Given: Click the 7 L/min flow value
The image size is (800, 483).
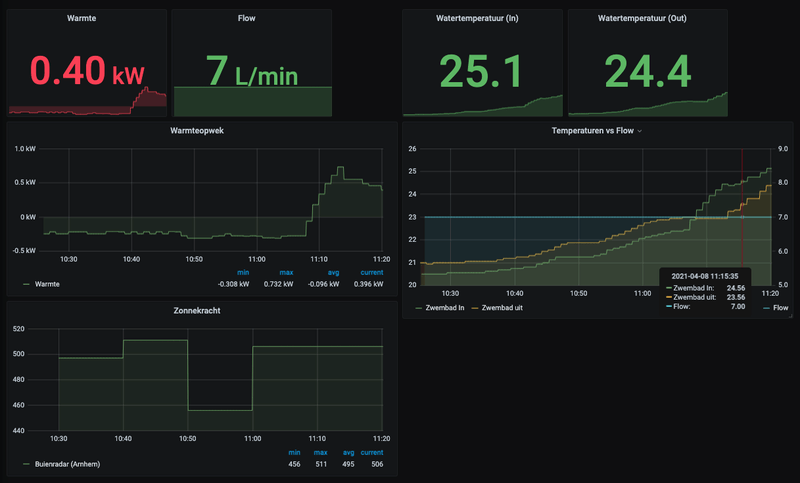Looking at the screenshot, I should (x=252, y=70).
